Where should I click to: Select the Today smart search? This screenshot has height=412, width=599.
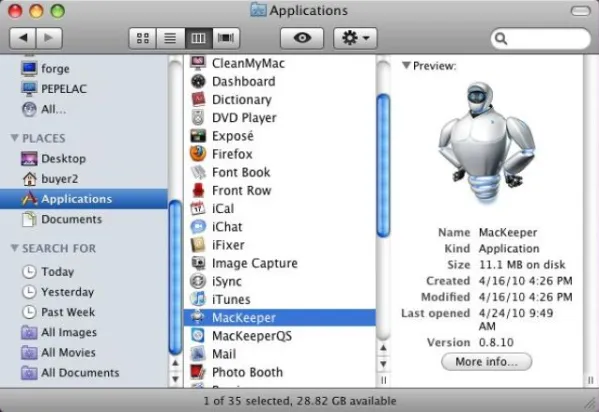click(x=57, y=272)
